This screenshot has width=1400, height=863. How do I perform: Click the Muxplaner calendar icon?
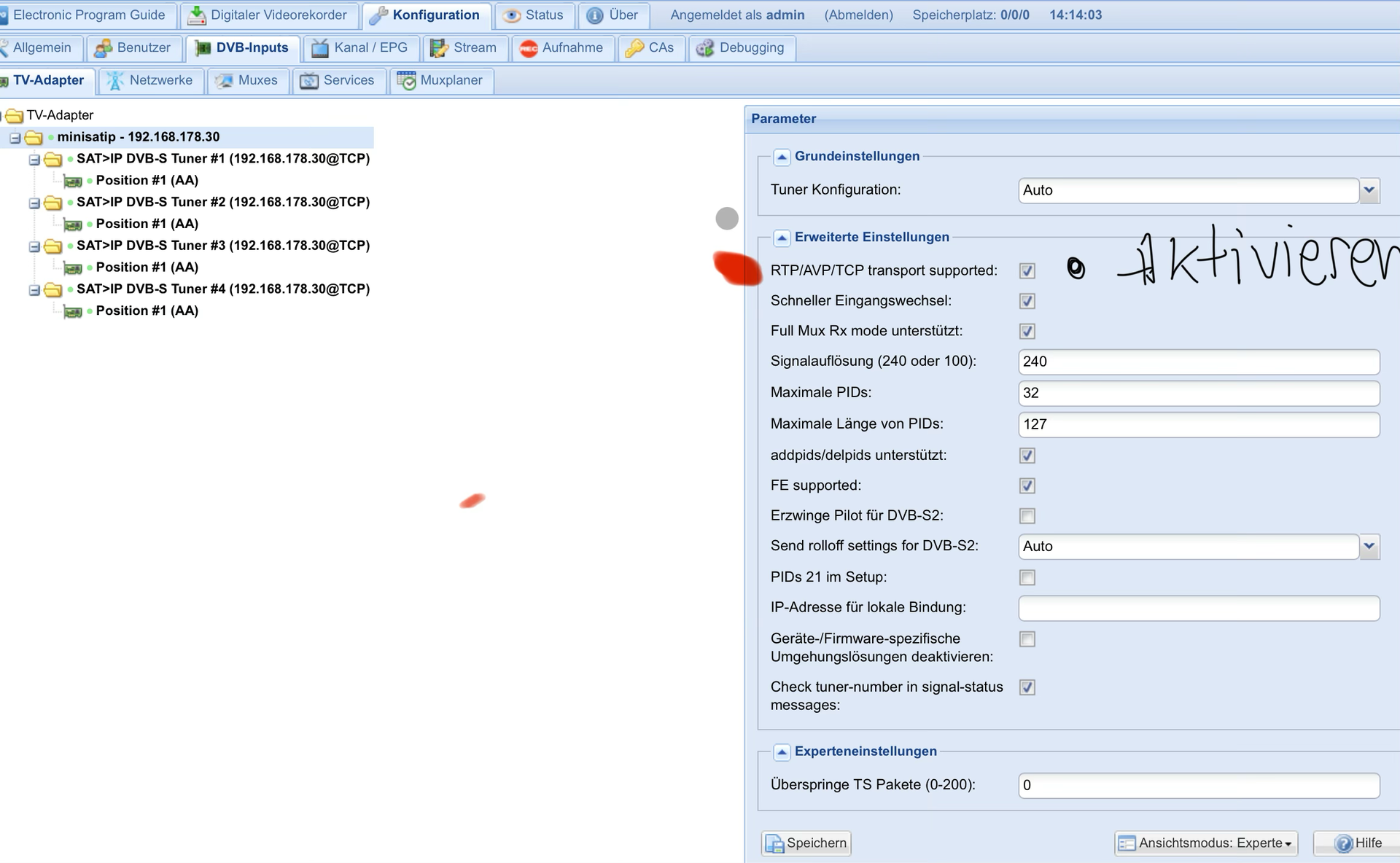click(x=406, y=81)
